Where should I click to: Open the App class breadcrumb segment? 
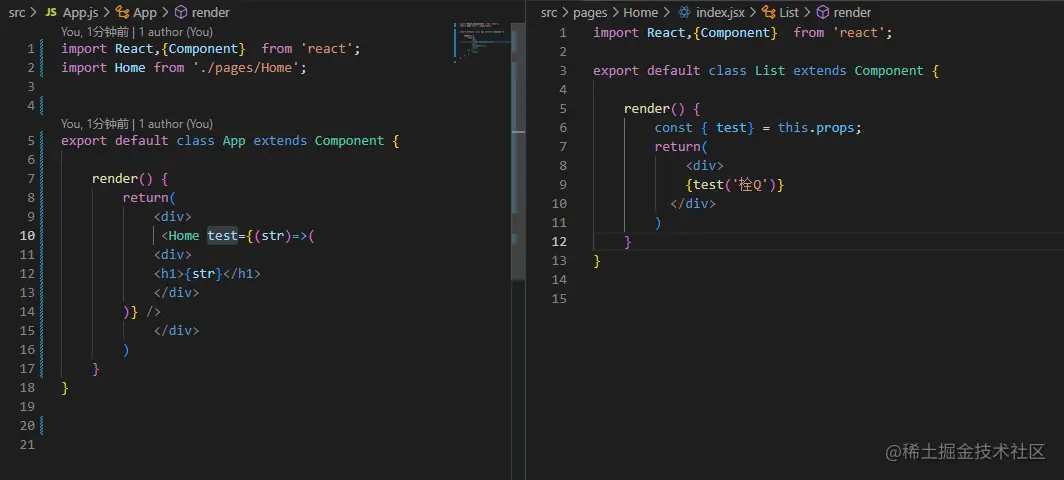pyautogui.click(x=145, y=12)
